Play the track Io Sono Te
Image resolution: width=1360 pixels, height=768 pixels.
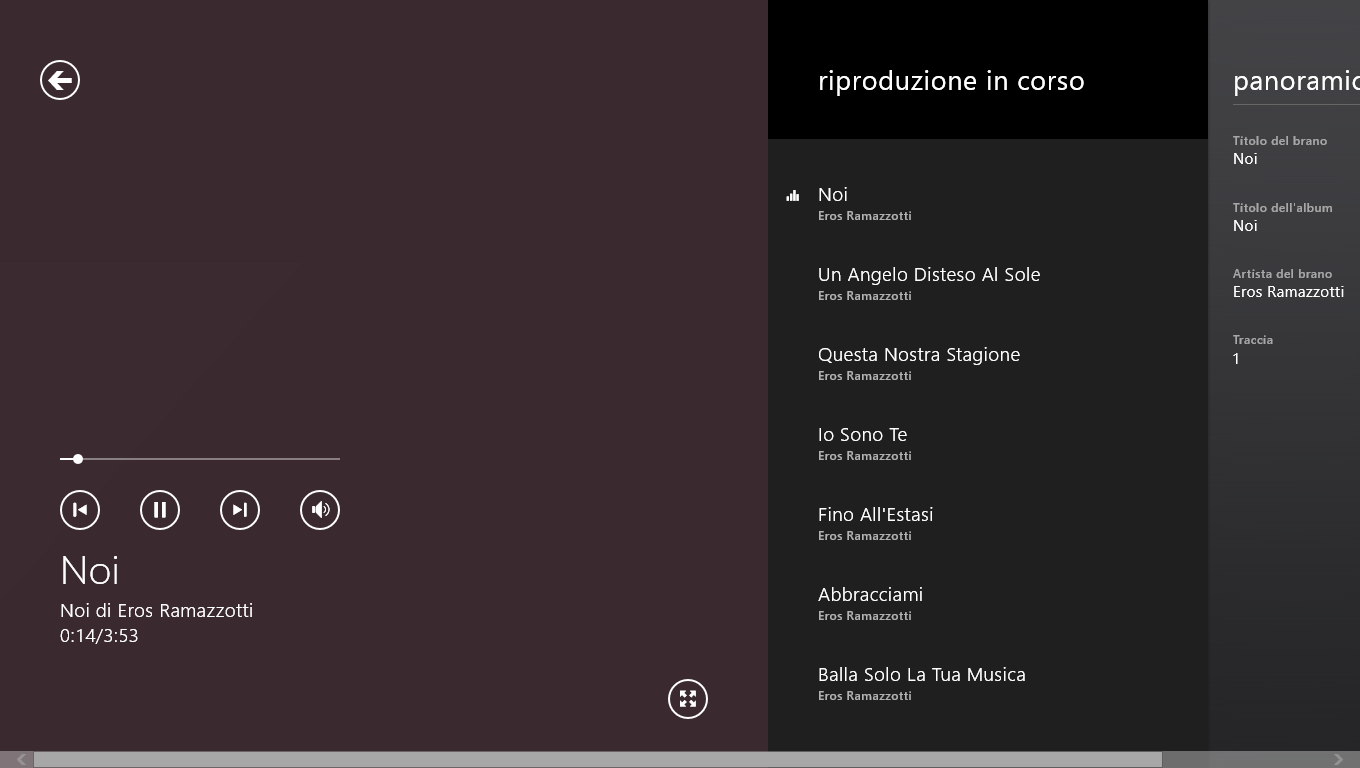coord(988,443)
